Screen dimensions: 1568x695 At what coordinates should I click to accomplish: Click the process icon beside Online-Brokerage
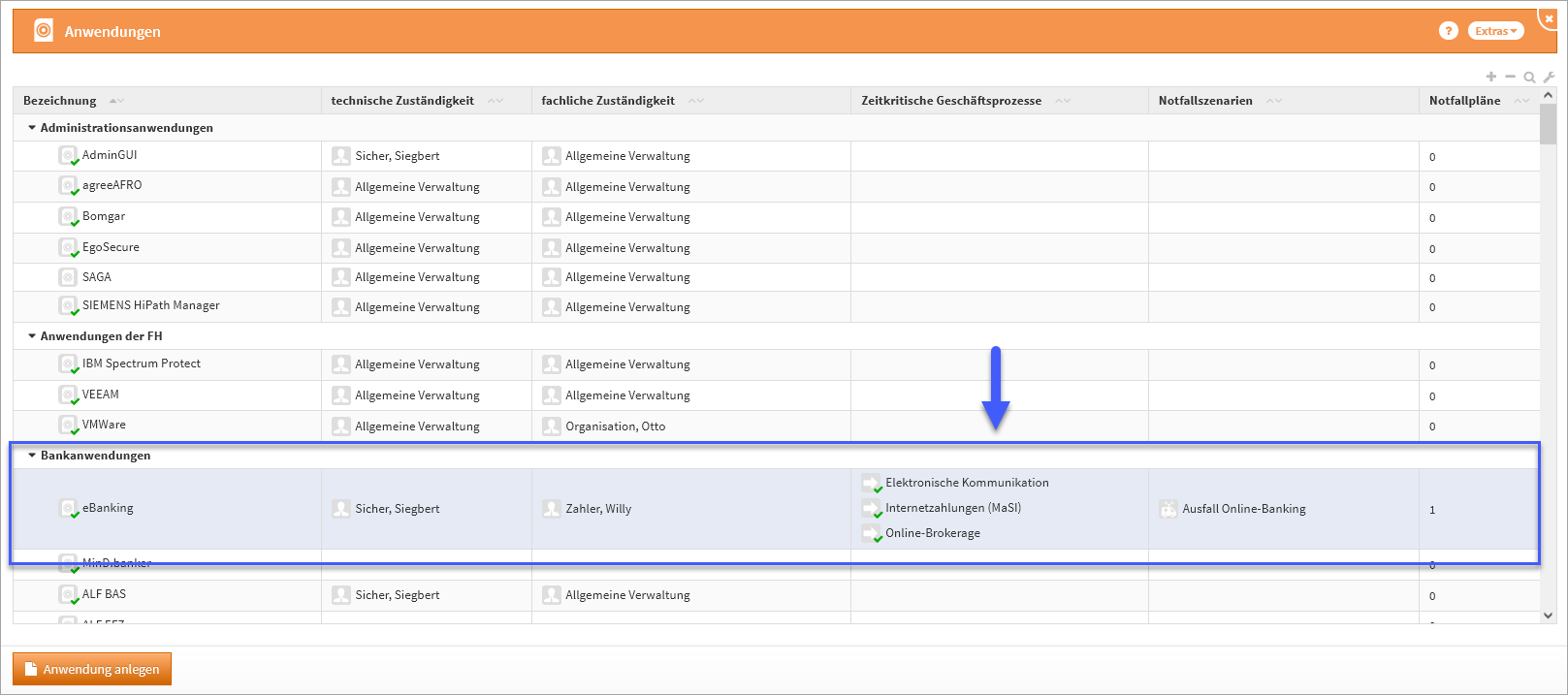[871, 533]
